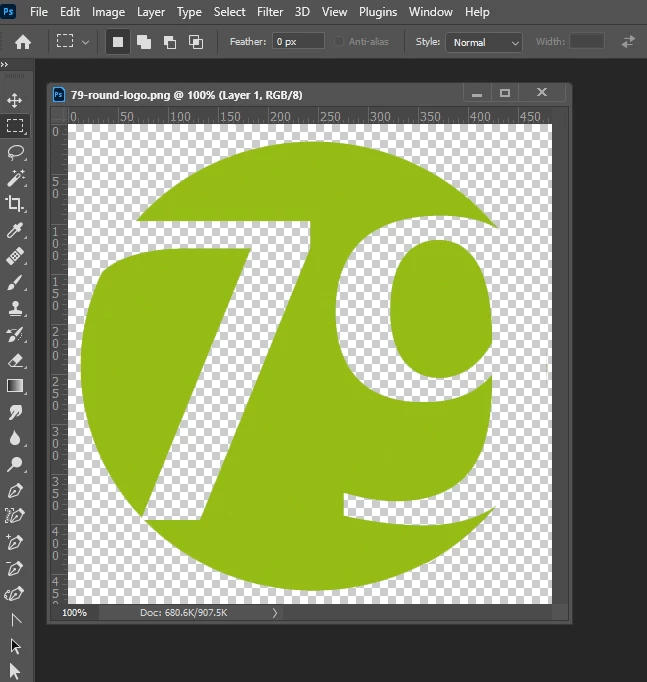Select the Brush tool

(15, 283)
